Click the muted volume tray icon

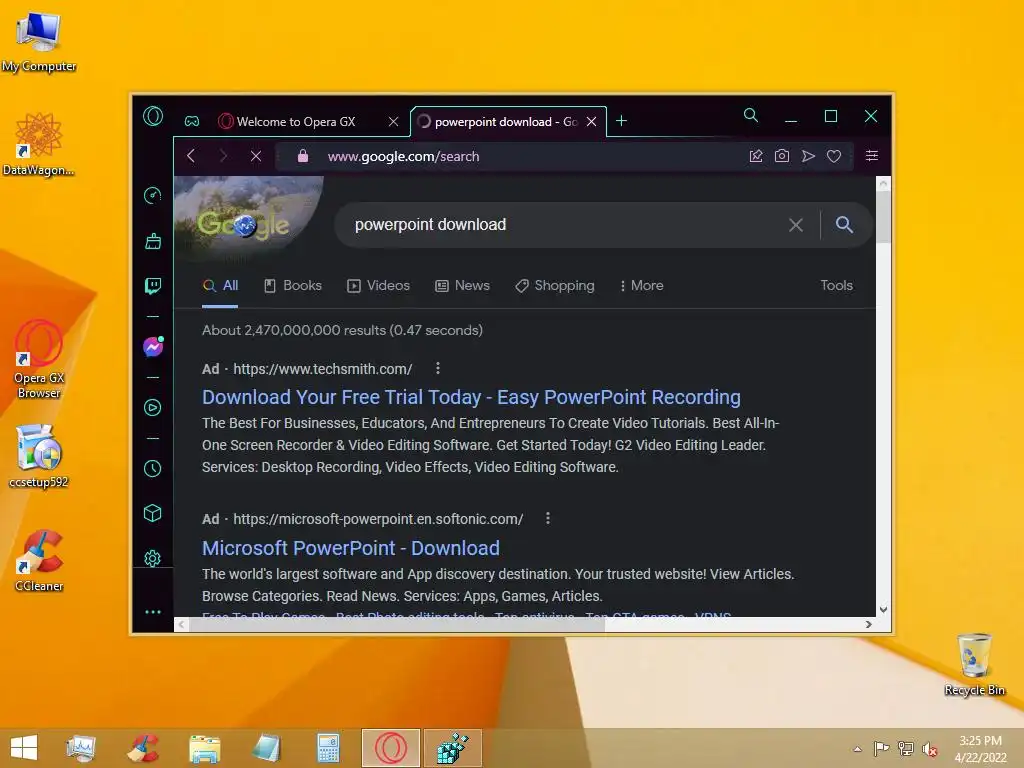[x=930, y=749]
